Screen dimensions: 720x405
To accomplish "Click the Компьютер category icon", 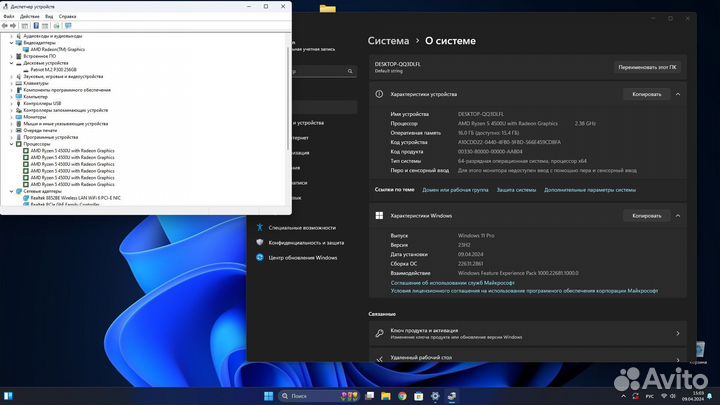I will point(19,96).
